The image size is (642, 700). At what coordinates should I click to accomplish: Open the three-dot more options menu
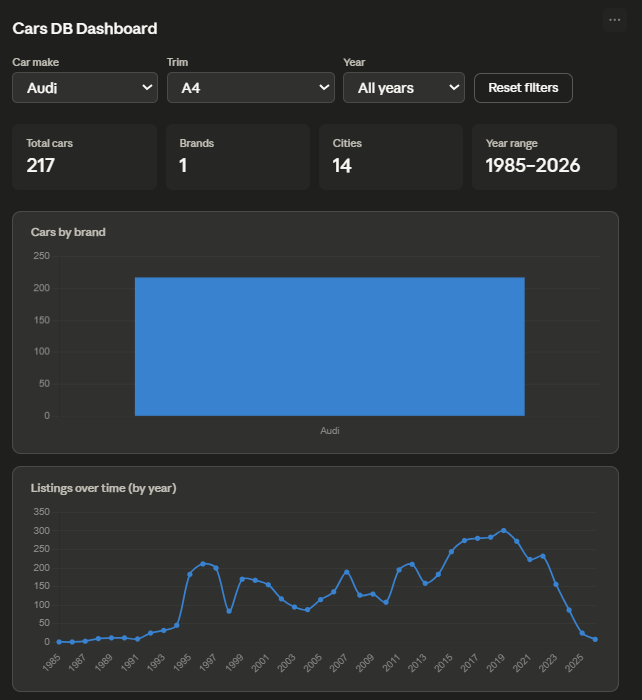[x=614, y=20]
